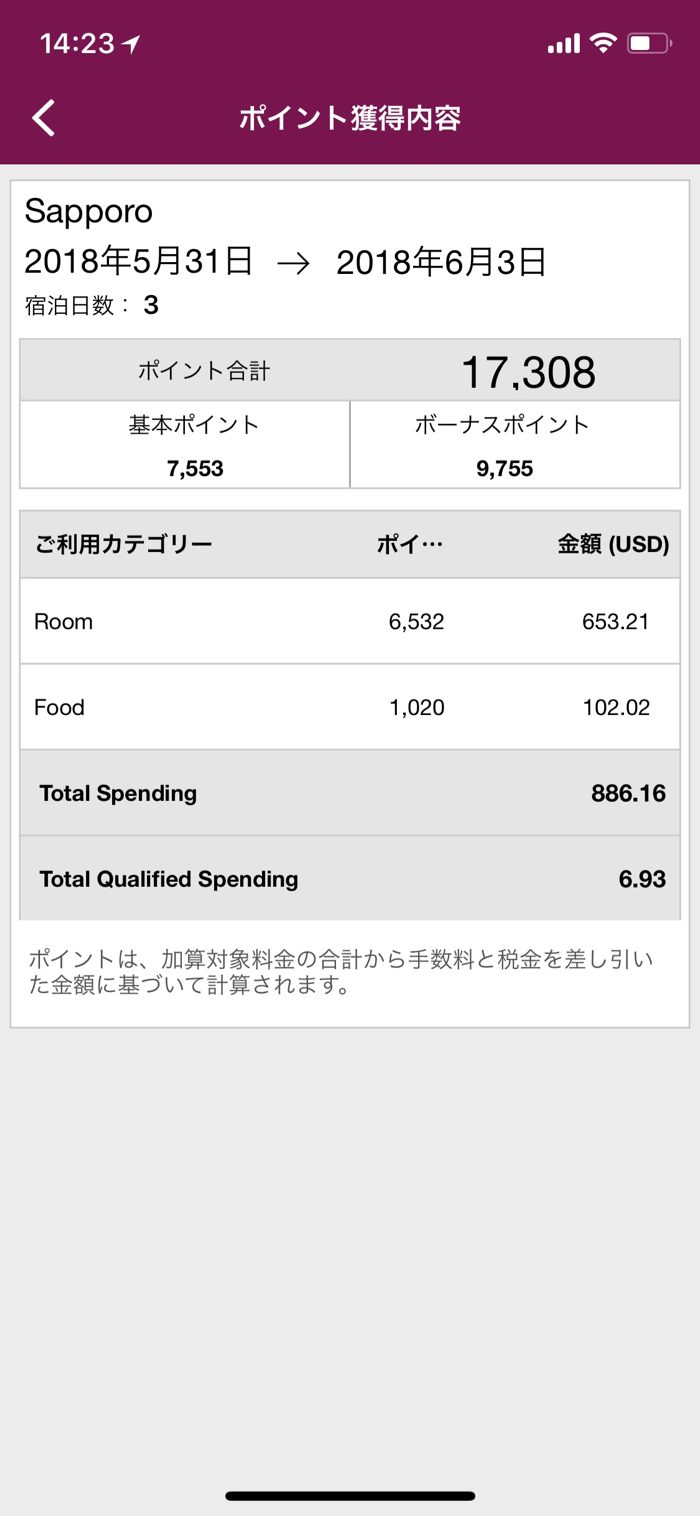This screenshot has width=700, height=1516.
Task: Tap the Wi-Fi status icon
Action: (602, 43)
